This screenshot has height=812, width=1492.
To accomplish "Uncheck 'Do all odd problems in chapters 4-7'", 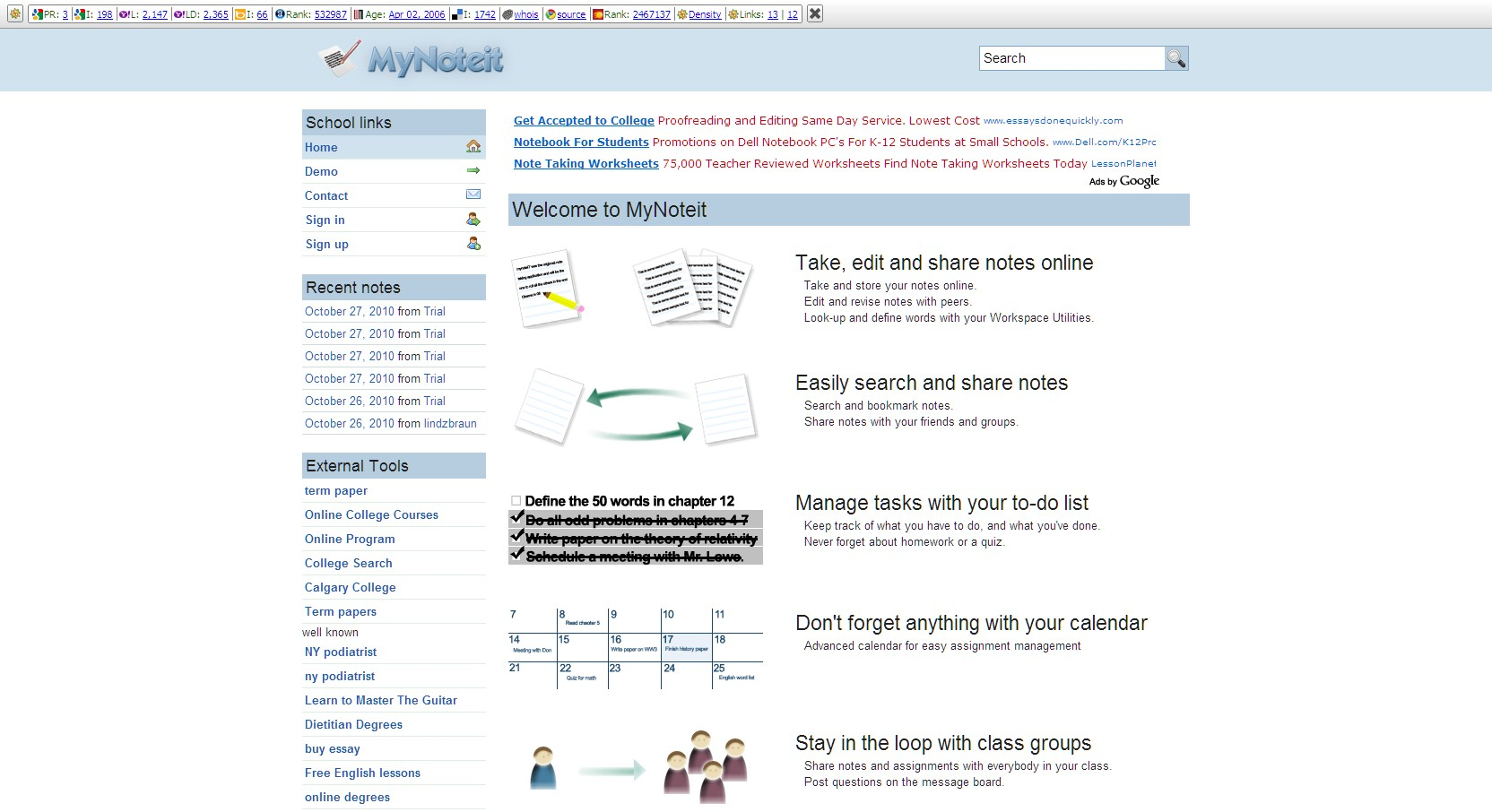I will click(x=516, y=519).
